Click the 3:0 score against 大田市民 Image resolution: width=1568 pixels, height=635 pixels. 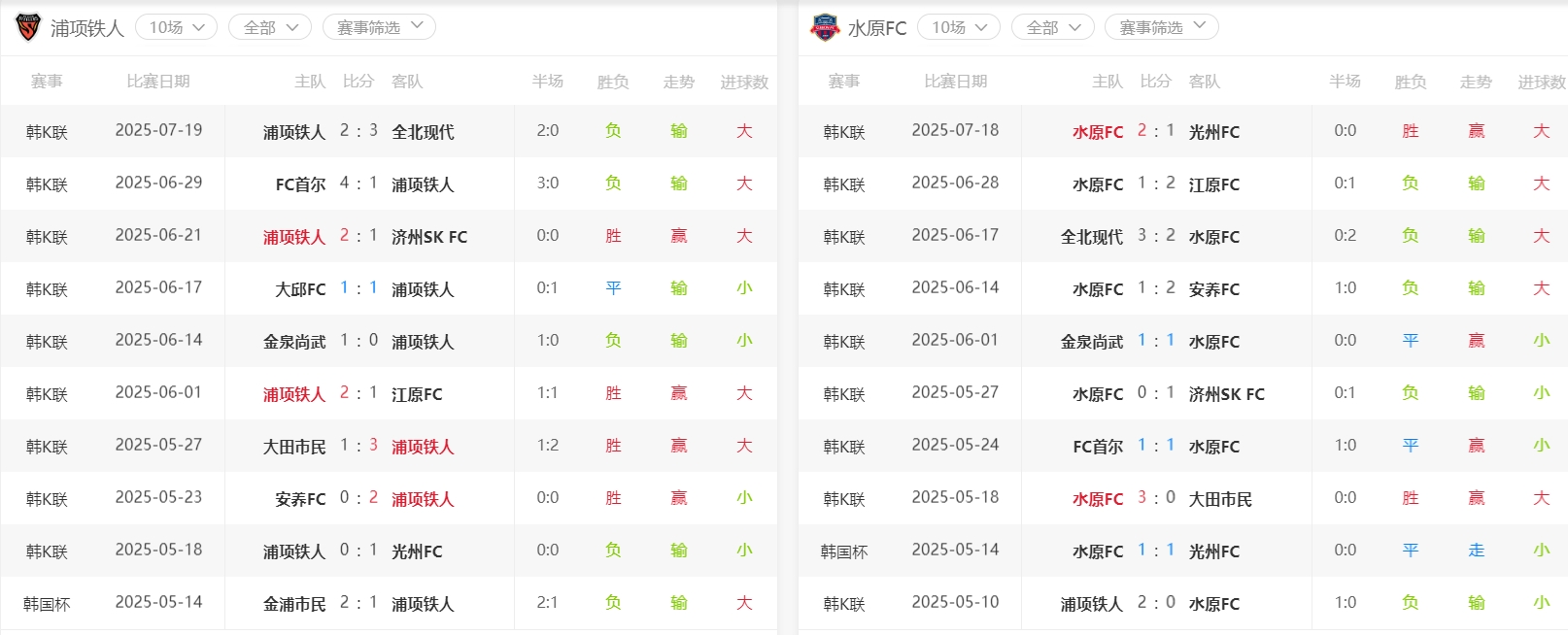click(x=1156, y=498)
